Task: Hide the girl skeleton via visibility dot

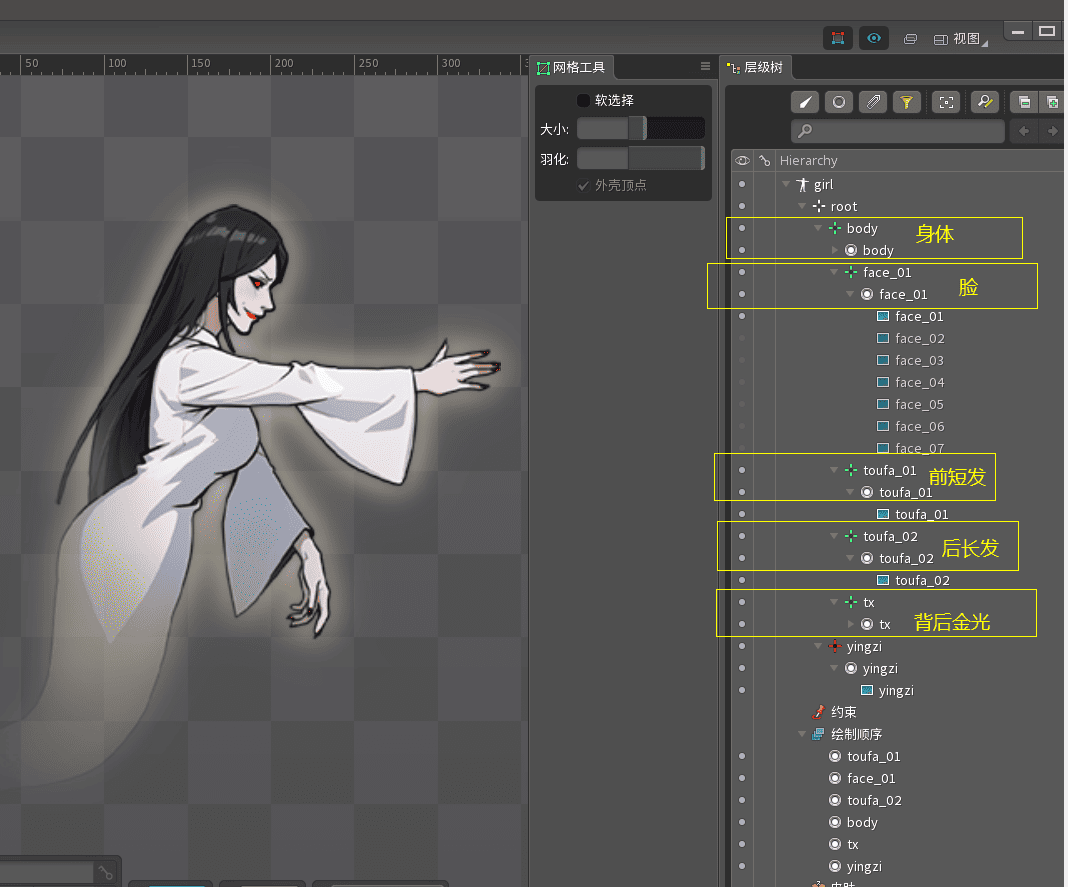Action: 742,185
